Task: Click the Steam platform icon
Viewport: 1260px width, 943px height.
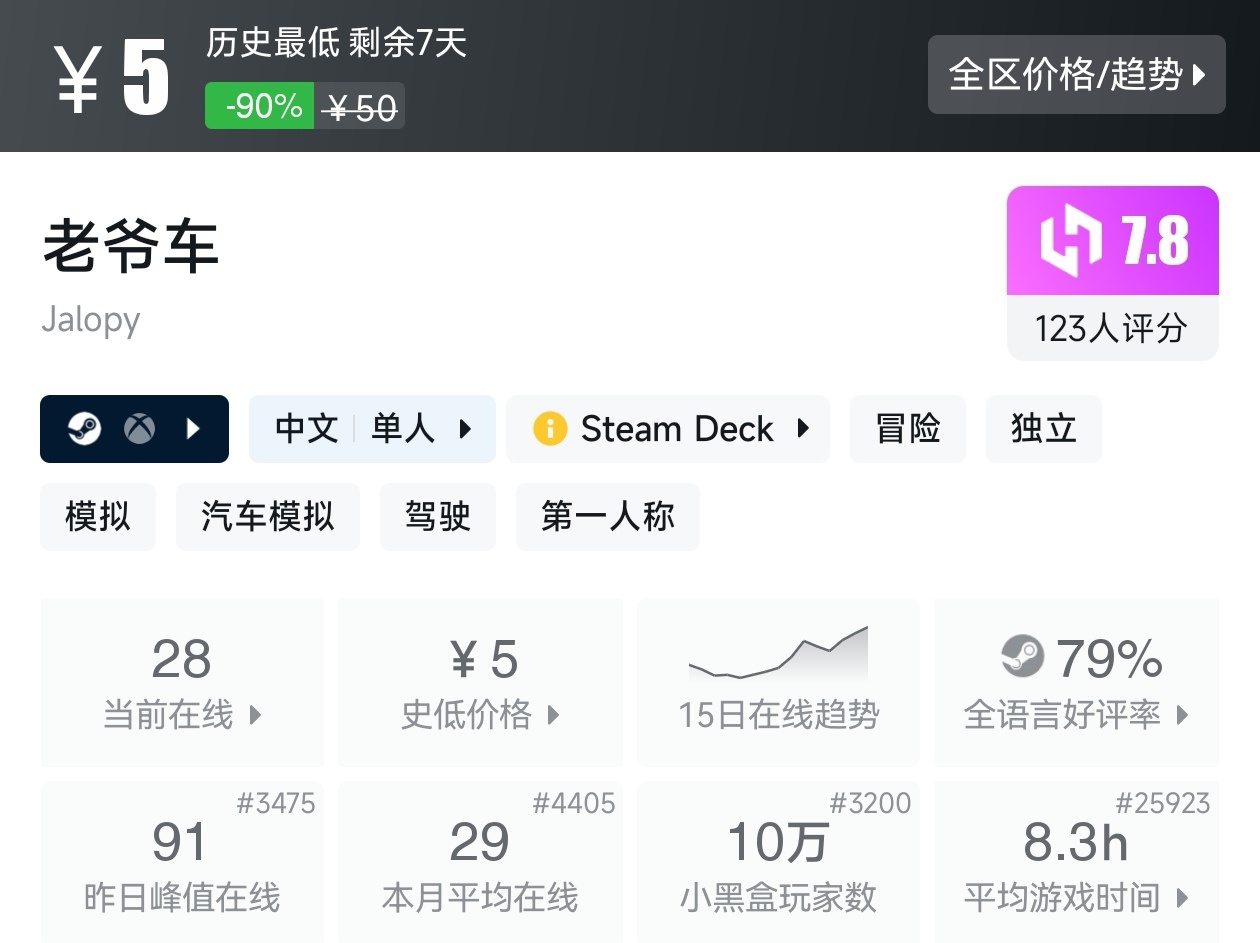Action: [x=84, y=429]
